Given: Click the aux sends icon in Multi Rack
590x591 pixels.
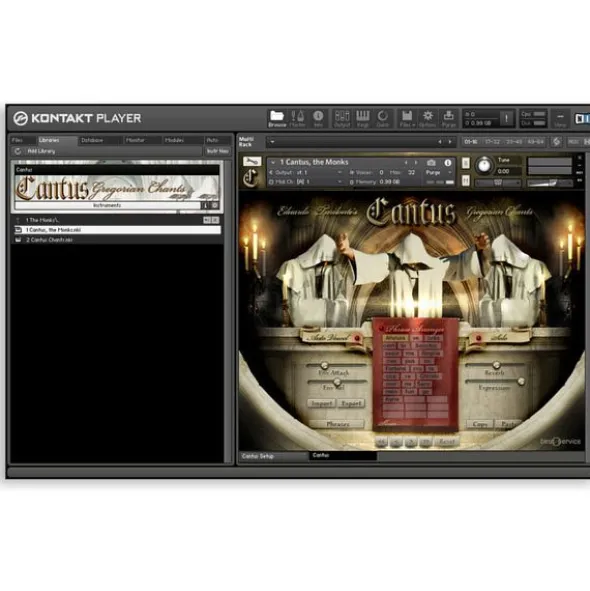Looking at the screenshot, I should click(x=556, y=142).
